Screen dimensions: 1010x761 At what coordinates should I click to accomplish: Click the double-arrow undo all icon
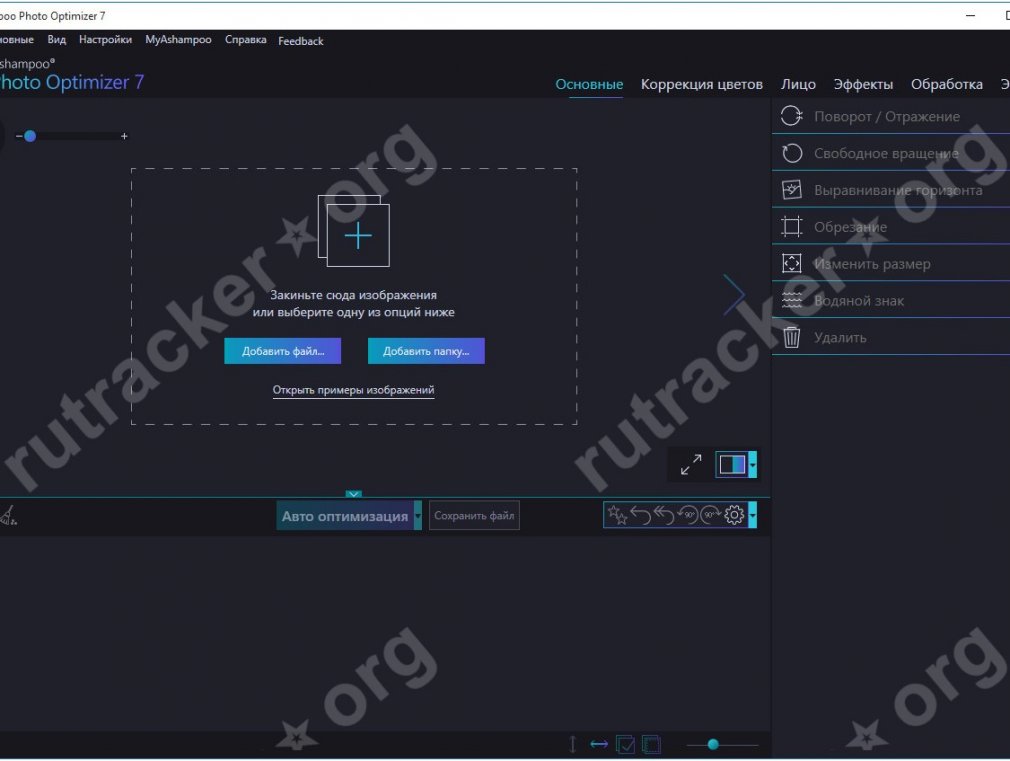[663, 515]
